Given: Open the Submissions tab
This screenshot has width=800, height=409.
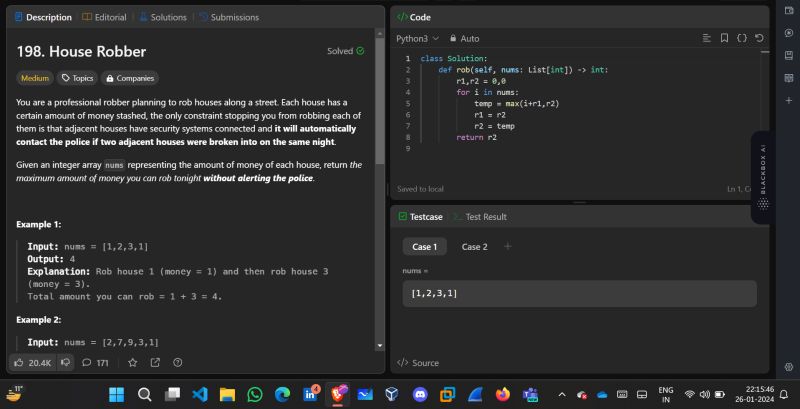Looking at the screenshot, I should click(229, 17).
